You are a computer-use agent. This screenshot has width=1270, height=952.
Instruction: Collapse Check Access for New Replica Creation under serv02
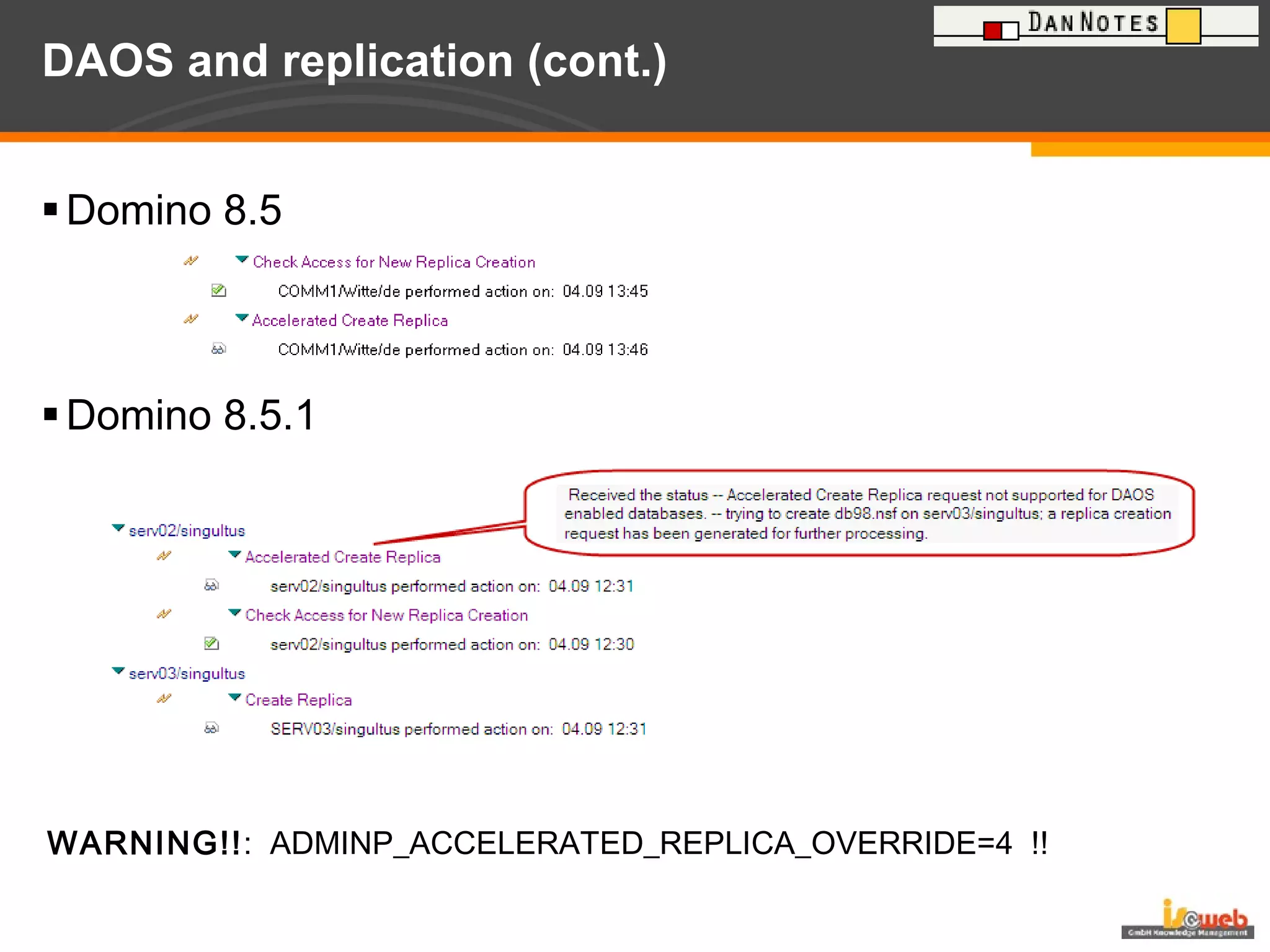(x=234, y=613)
